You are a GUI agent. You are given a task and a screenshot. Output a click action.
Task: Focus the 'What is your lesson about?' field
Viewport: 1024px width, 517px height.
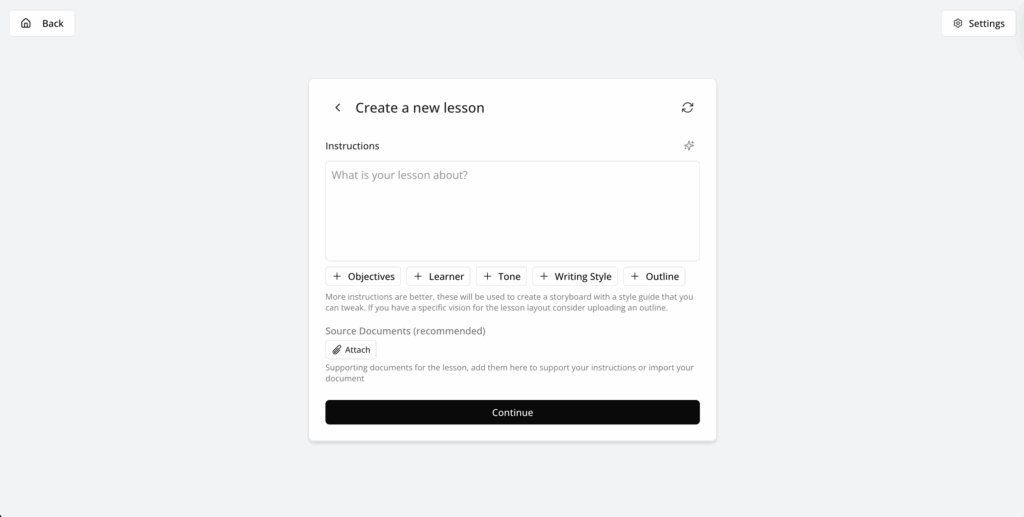[x=512, y=211]
